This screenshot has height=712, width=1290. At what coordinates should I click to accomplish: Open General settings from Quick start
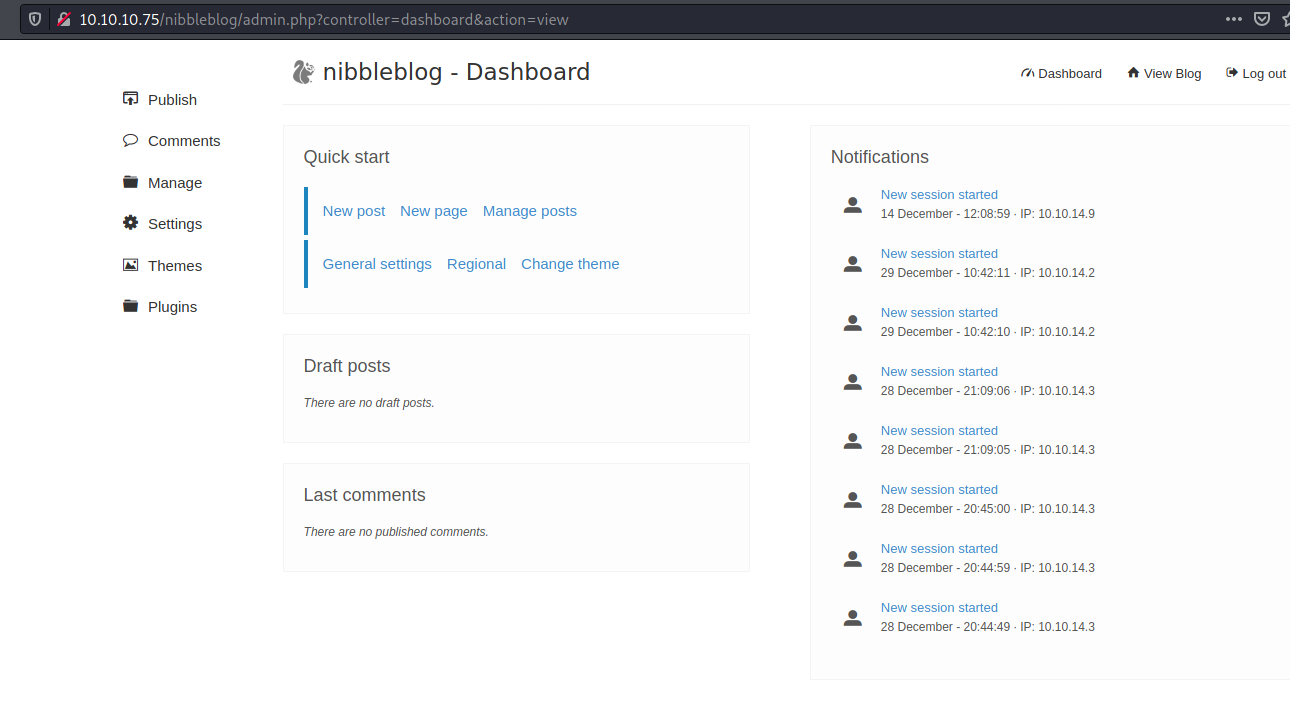(377, 264)
